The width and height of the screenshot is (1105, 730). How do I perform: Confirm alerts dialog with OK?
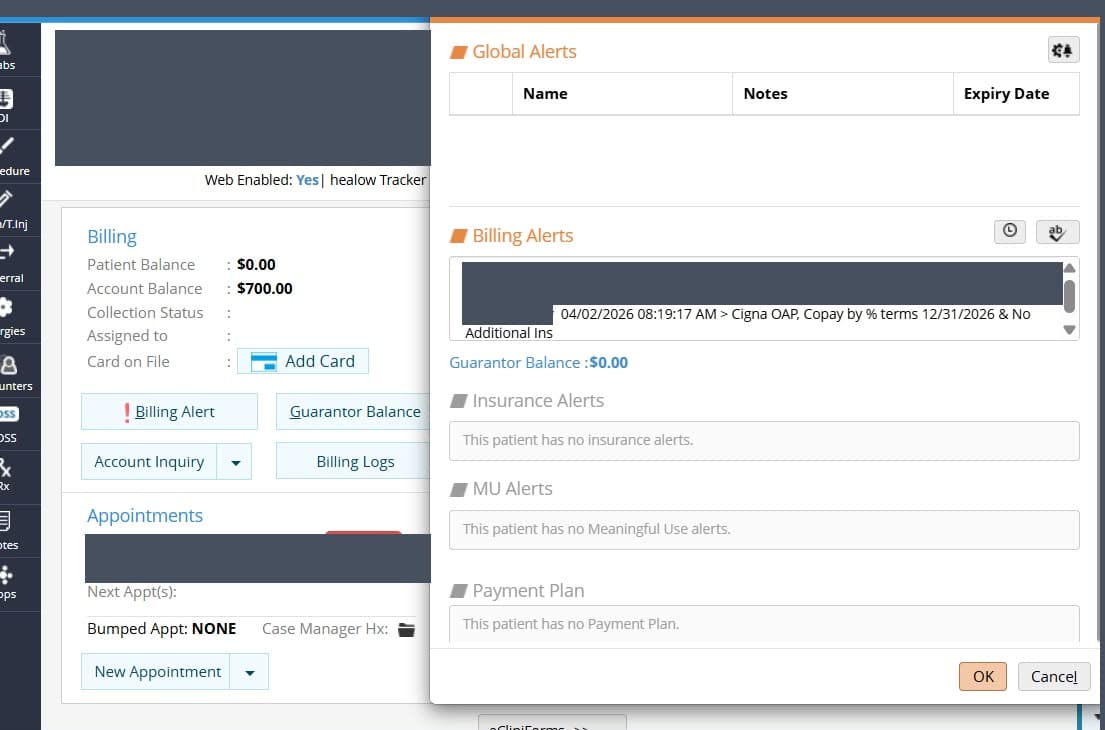pos(982,676)
